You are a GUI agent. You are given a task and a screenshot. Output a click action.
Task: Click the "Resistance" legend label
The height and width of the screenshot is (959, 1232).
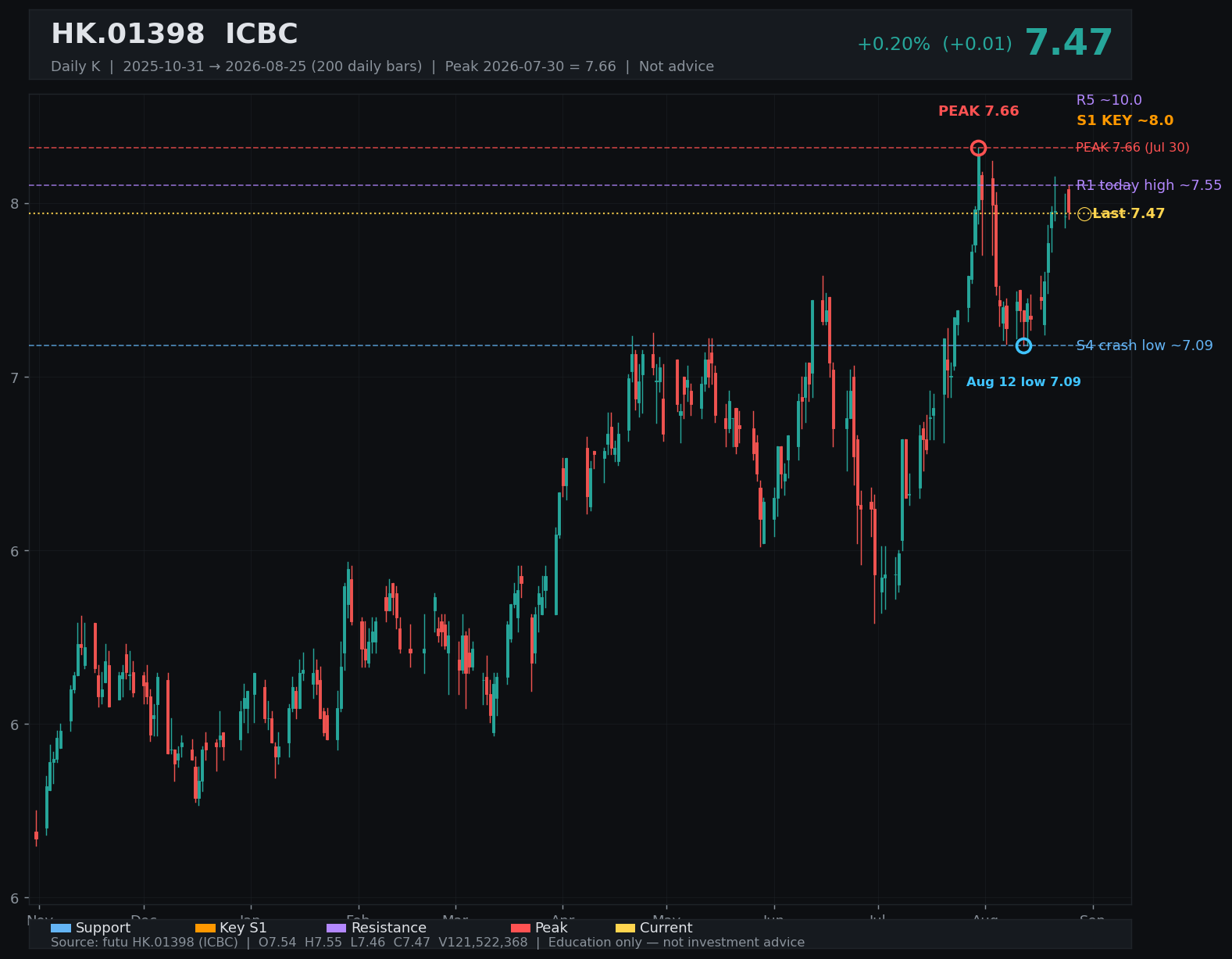[389, 928]
